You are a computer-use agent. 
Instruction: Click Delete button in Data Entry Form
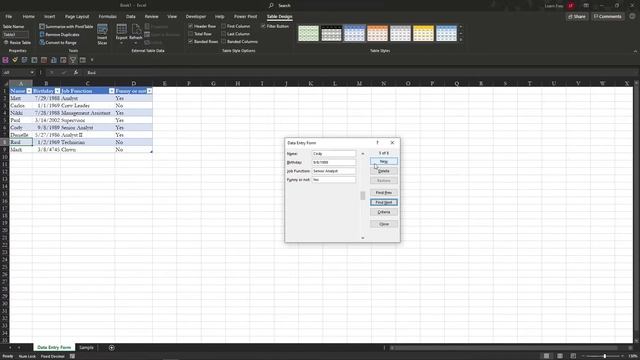tap(384, 171)
